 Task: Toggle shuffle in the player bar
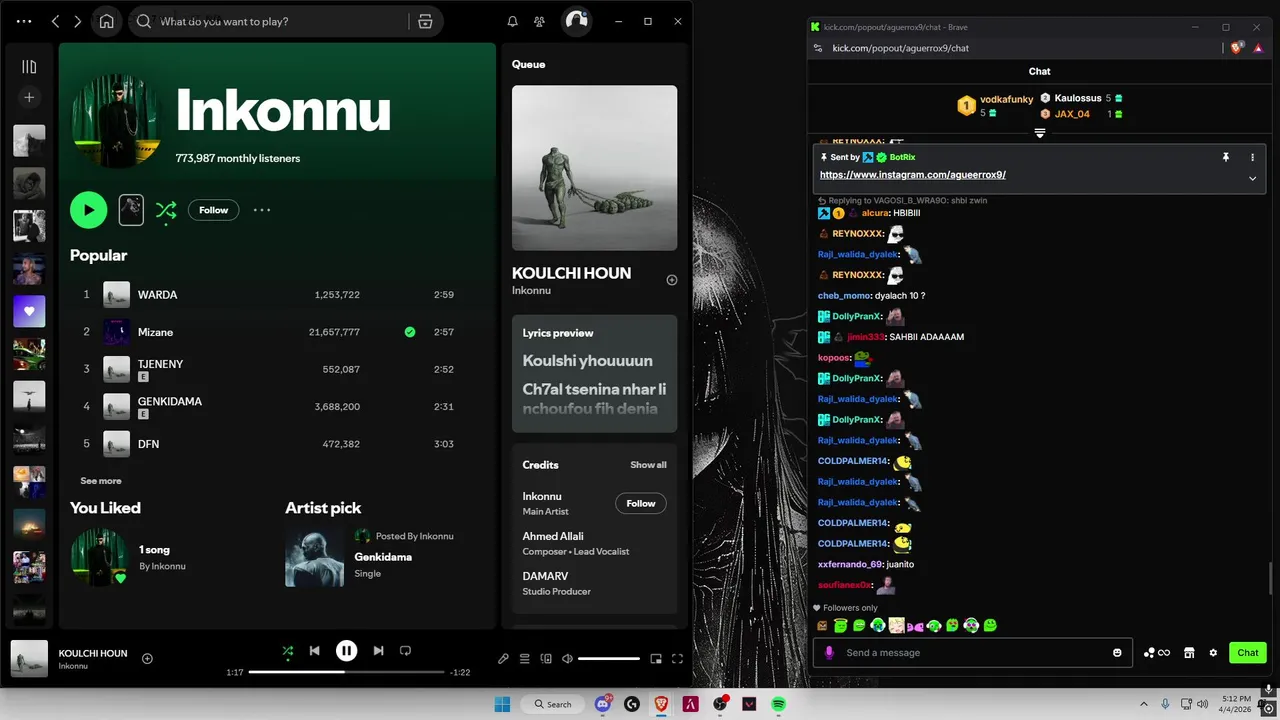click(x=288, y=651)
